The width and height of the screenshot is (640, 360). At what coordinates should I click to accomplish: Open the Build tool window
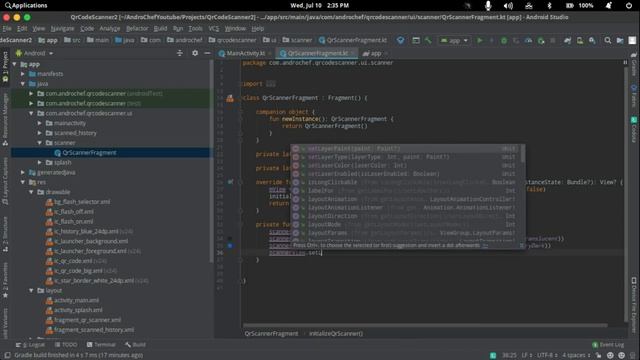(136, 345)
